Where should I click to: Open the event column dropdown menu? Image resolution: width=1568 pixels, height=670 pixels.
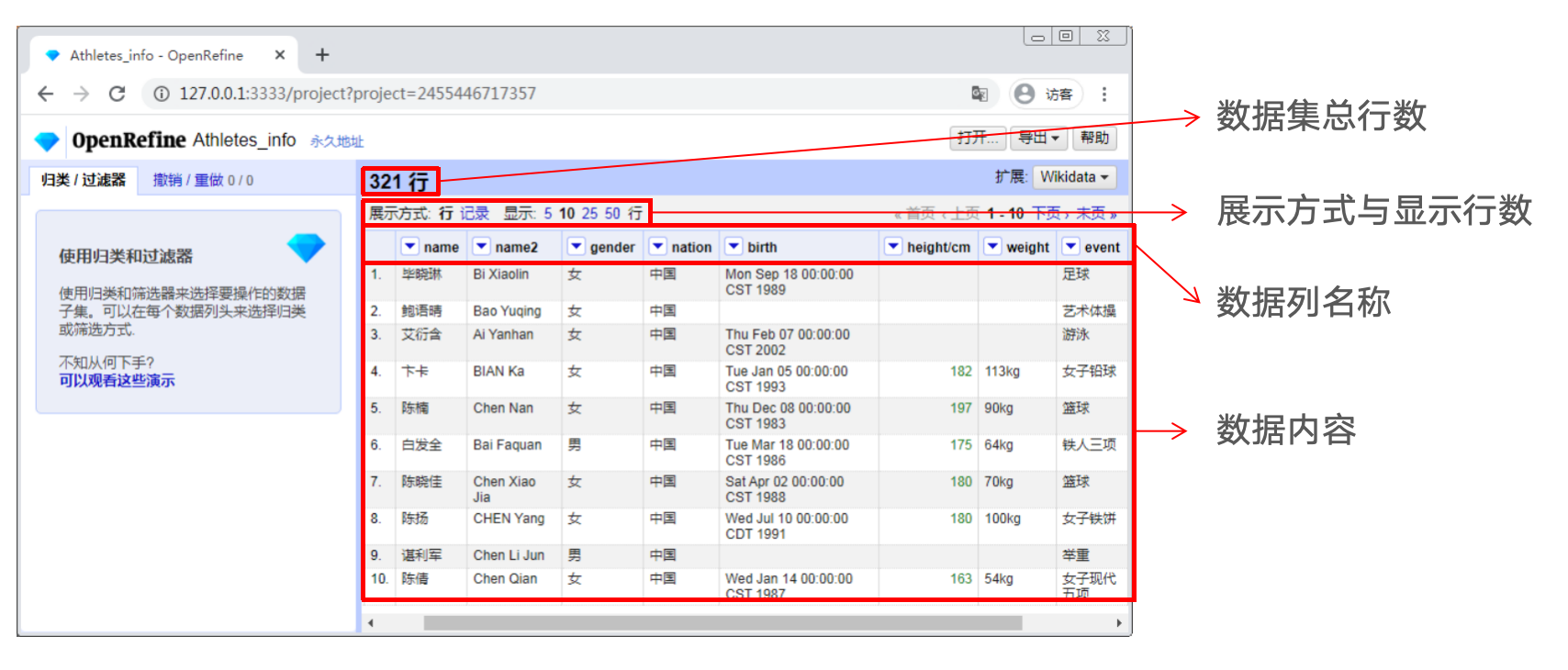(1070, 246)
